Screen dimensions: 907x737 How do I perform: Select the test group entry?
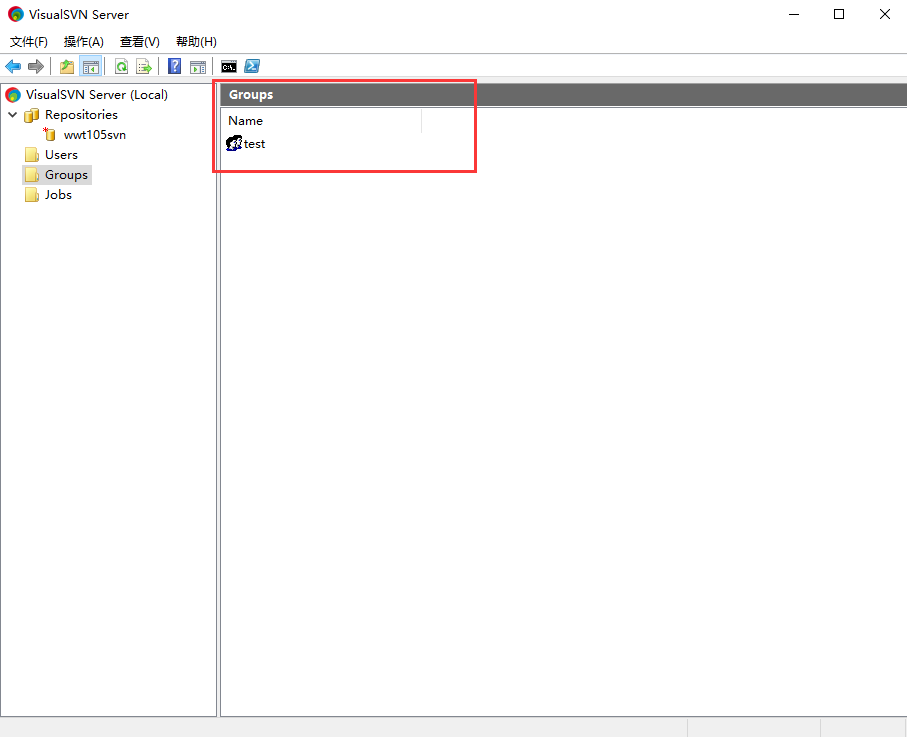pos(254,144)
